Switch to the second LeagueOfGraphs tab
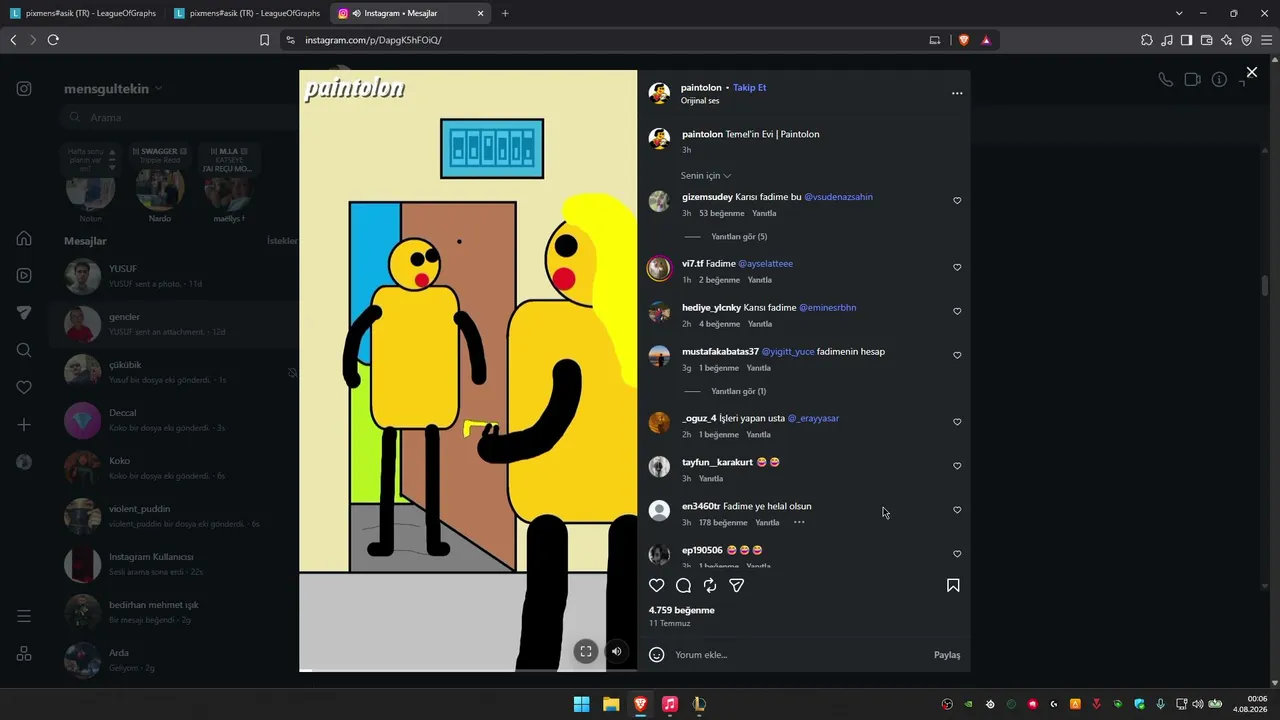 tap(247, 13)
